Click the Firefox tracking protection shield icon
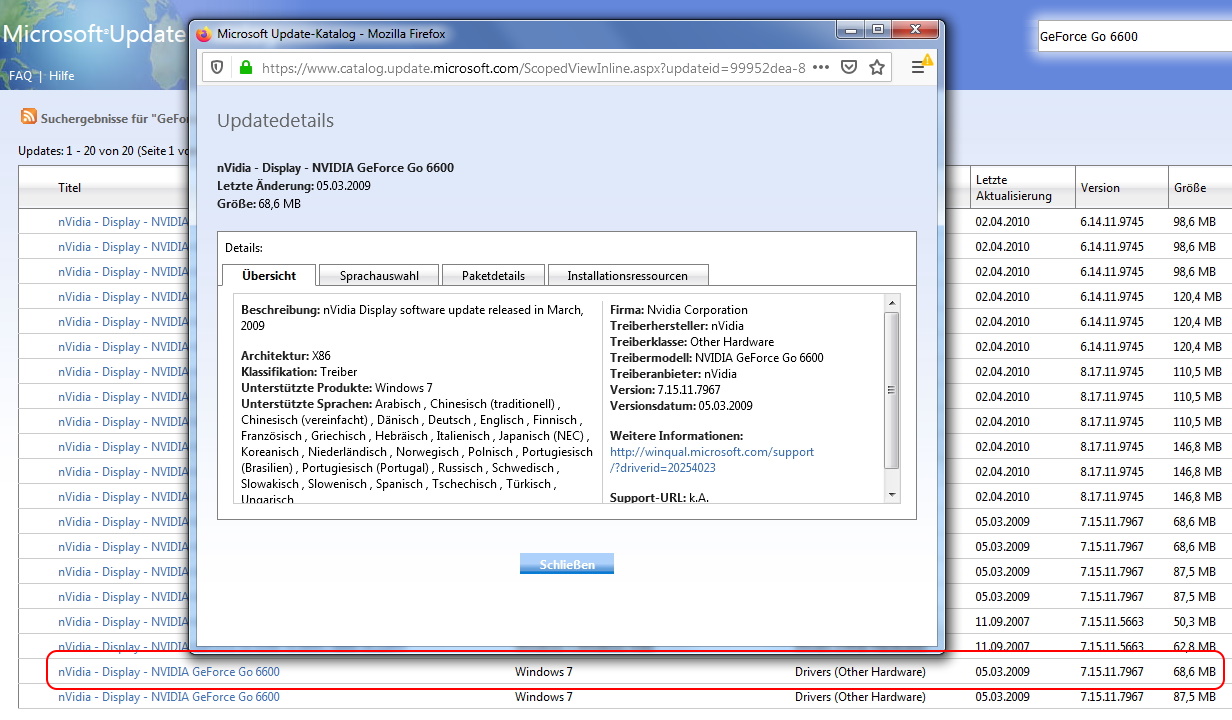Image resolution: width=1232 pixels, height=720 pixels. point(217,68)
